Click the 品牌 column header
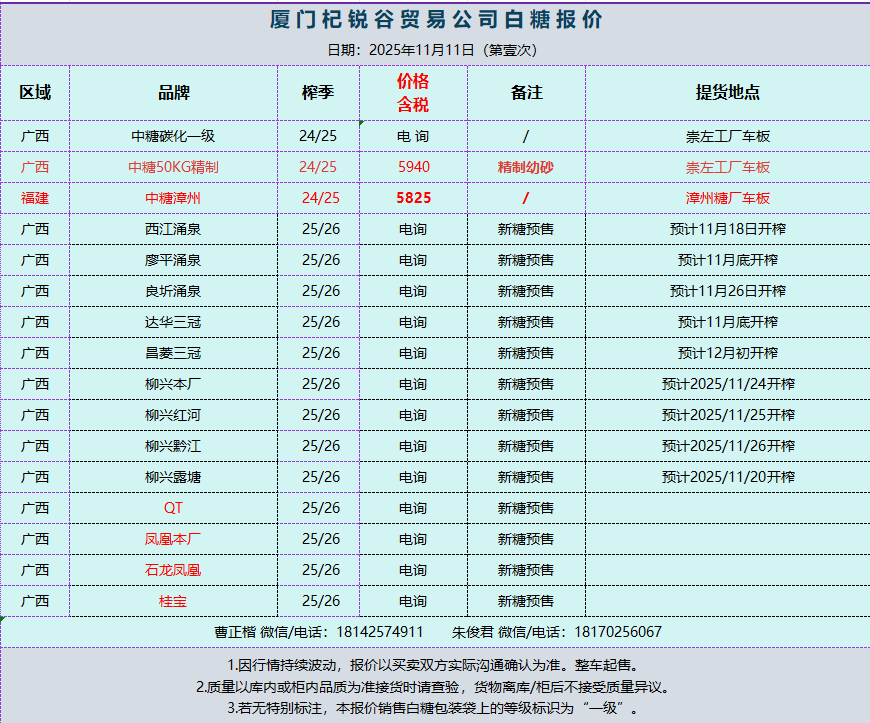870x723 pixels. click(x=174, y=93)
